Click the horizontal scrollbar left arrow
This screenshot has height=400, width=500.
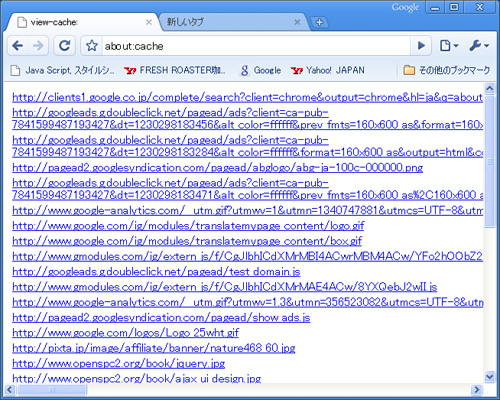tap(10, 389)
